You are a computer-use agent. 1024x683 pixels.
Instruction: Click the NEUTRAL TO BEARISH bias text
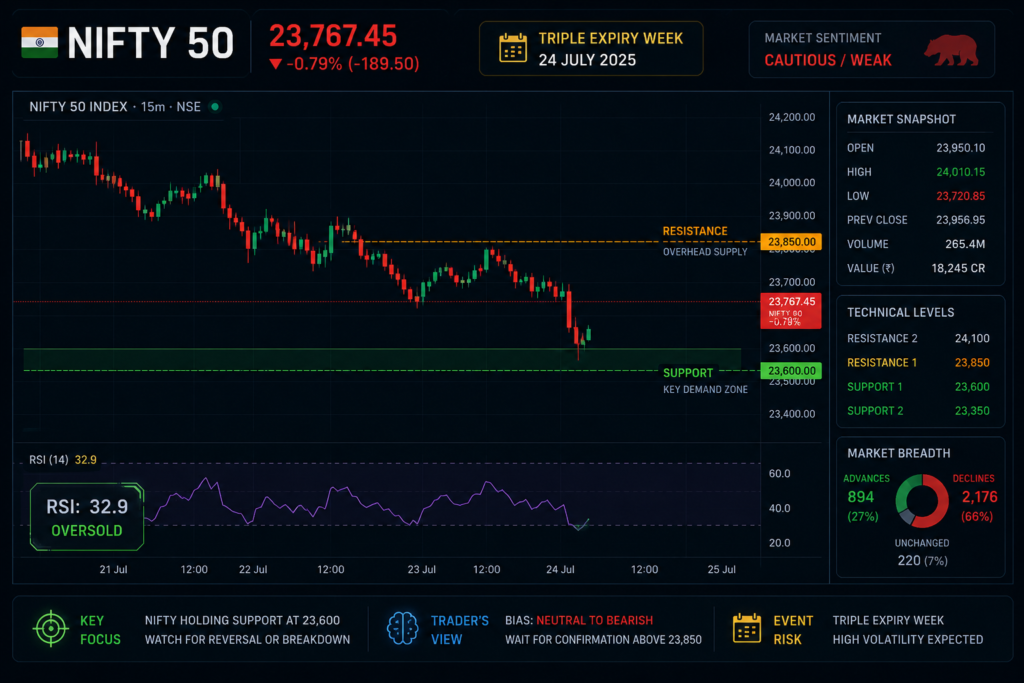coord(594,620)
